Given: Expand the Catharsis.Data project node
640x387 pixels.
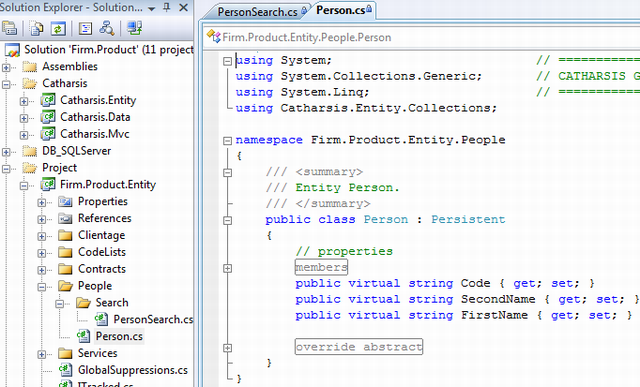Looking at the screenshot, I should tap(24, 118).
